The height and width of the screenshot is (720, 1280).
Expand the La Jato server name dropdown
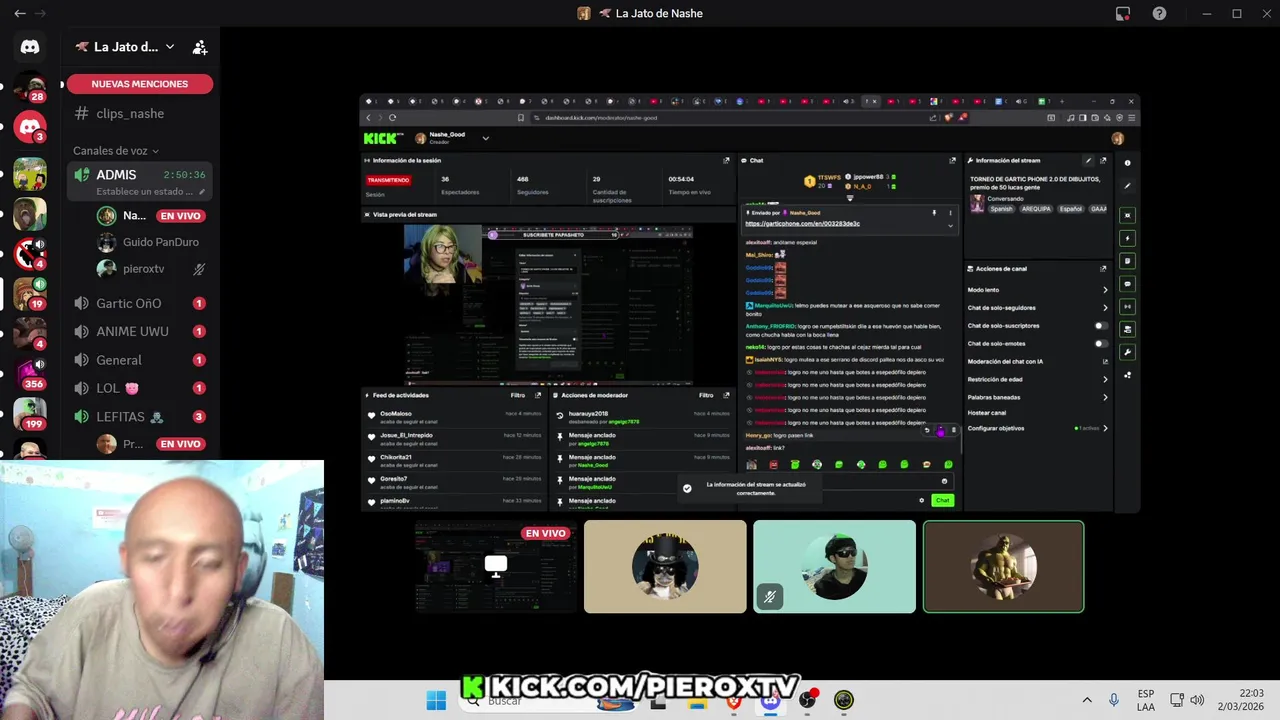(170, 47)
